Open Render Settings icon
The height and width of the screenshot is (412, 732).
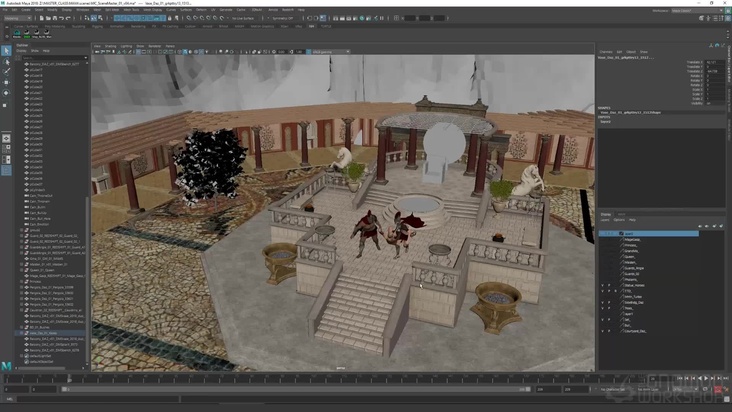(355, 18)
